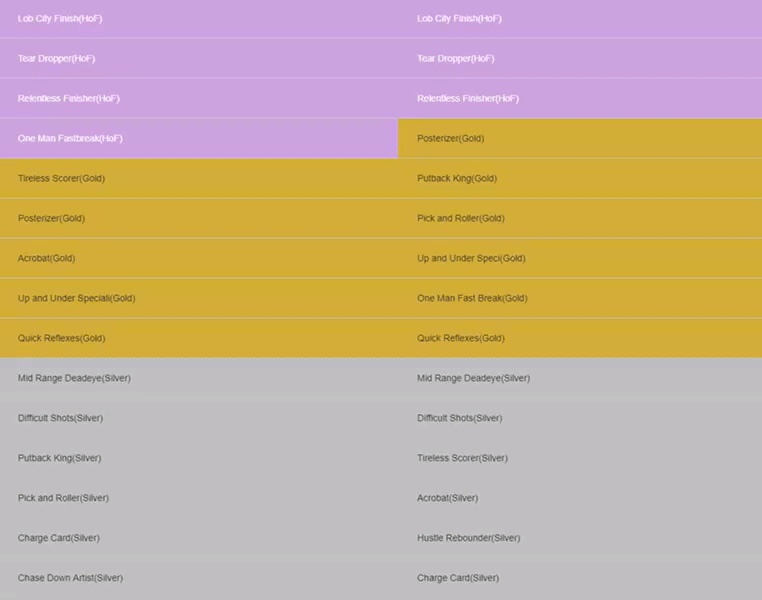Select right Quick Reflexes(Gold) row

point(580,338)
